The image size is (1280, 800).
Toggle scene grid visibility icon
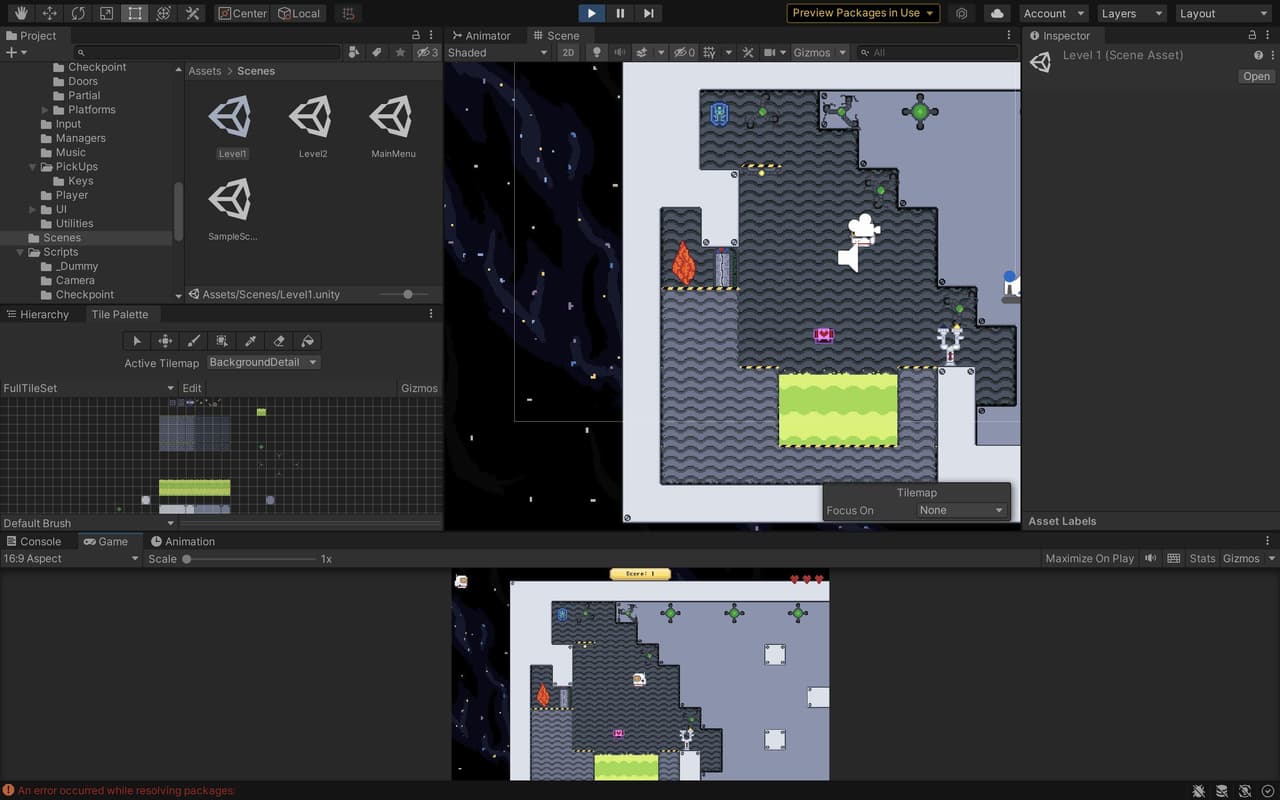pos(710,52)
